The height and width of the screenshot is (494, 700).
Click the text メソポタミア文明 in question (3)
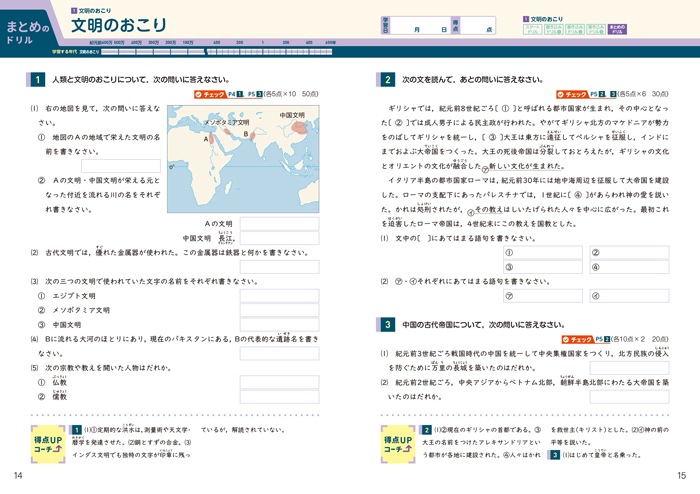pos(81,310)
